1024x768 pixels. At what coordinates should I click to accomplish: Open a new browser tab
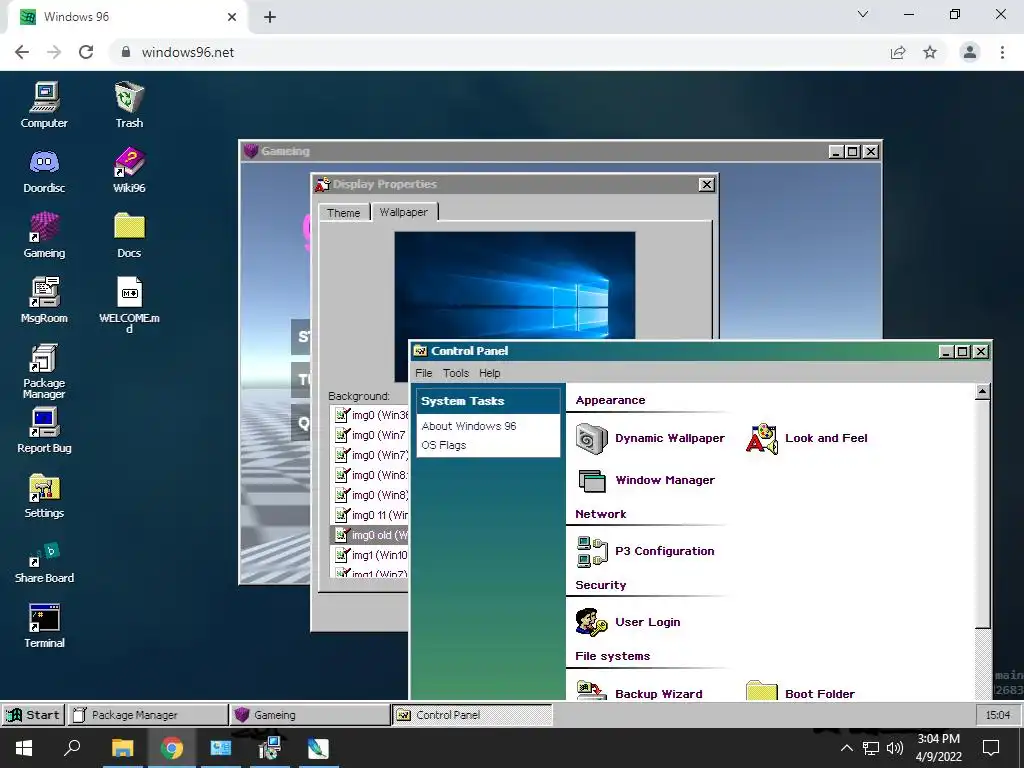pyautogui.click(x=270, y=17)
